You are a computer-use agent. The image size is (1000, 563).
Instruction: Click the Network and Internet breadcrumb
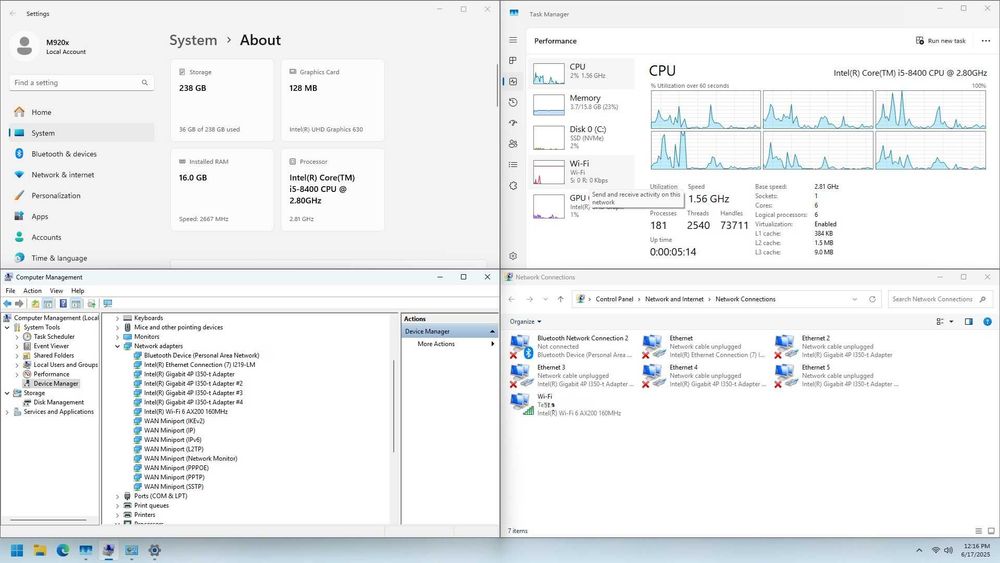[674, 299]
